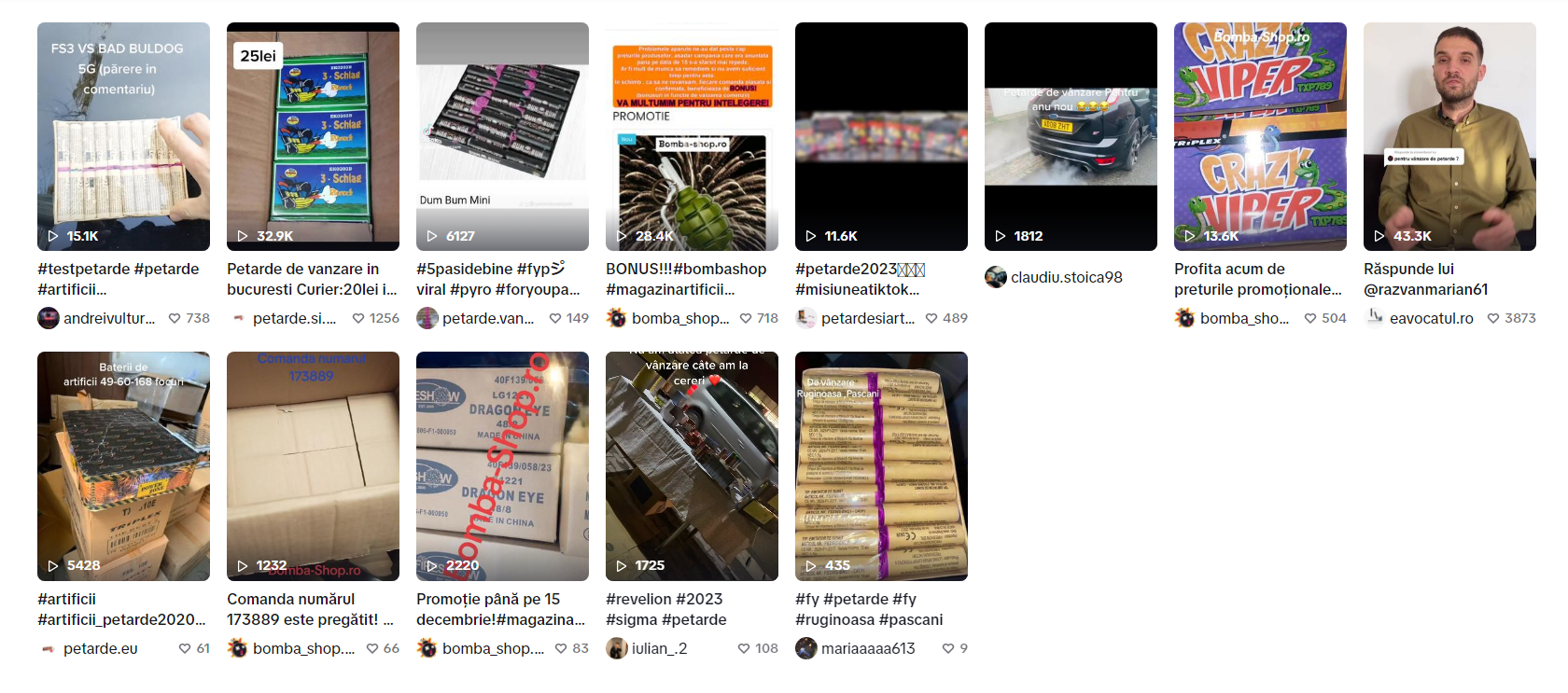The image size is (1568, 693).
Task: Open the mariaaaaa613 profile avatar
Action: pyautogui.click(x=806, y=648)
